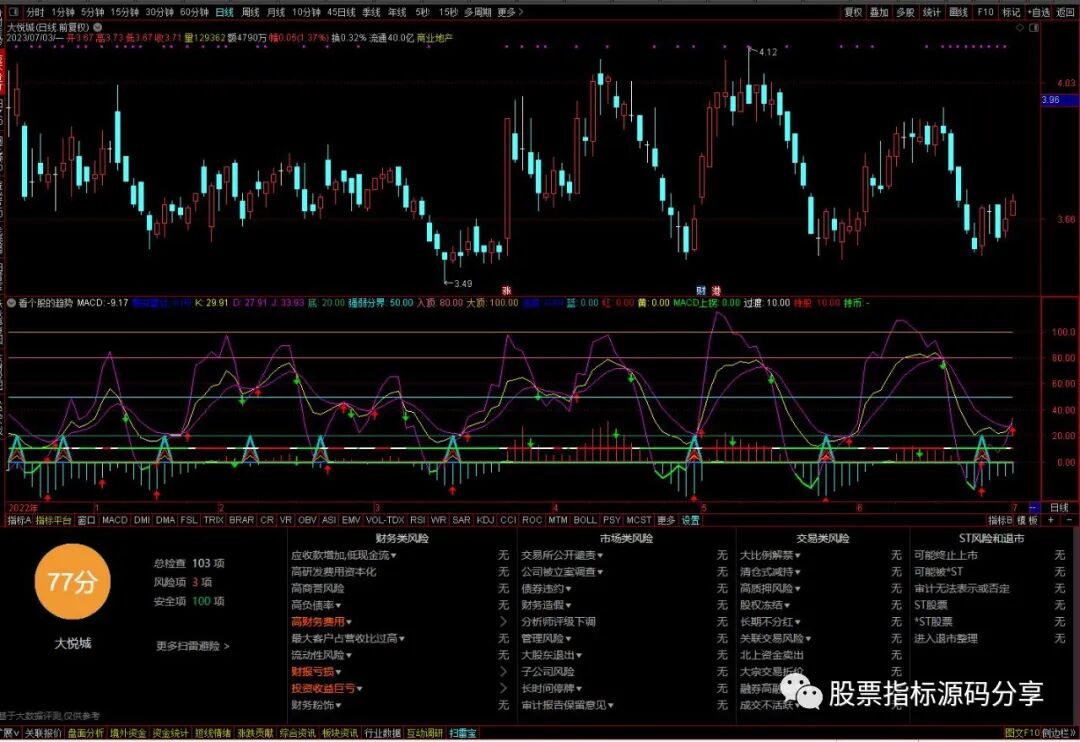1080x742 pixels.
Task: Expand 高财务费用 risk details arrow
Action: [503, 621]
